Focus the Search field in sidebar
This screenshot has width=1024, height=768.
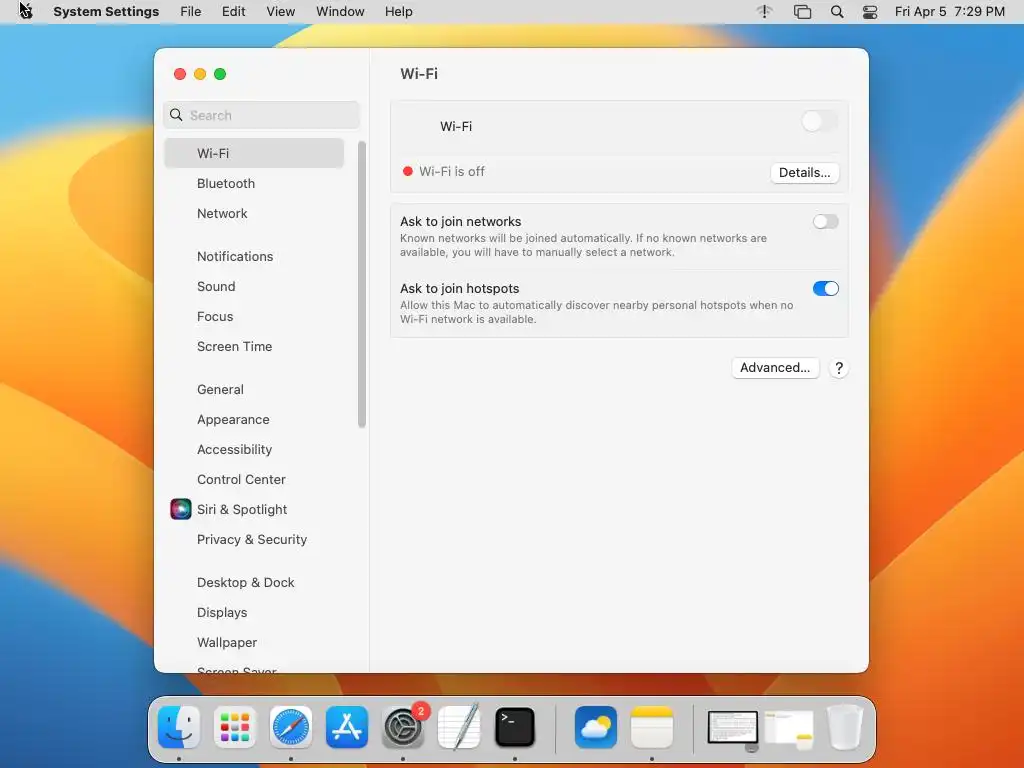coord(261,115)
